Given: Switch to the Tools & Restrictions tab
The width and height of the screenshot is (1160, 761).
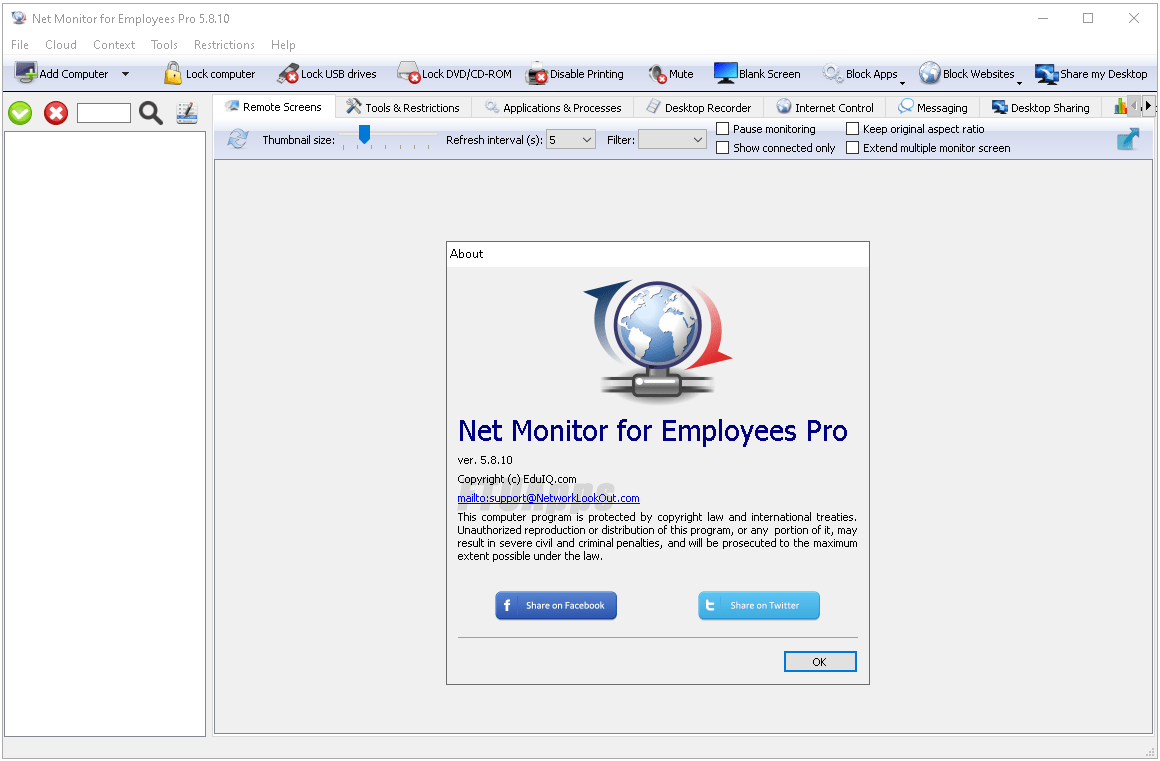Looking at the screenshot, I should (x=403, y=107).
